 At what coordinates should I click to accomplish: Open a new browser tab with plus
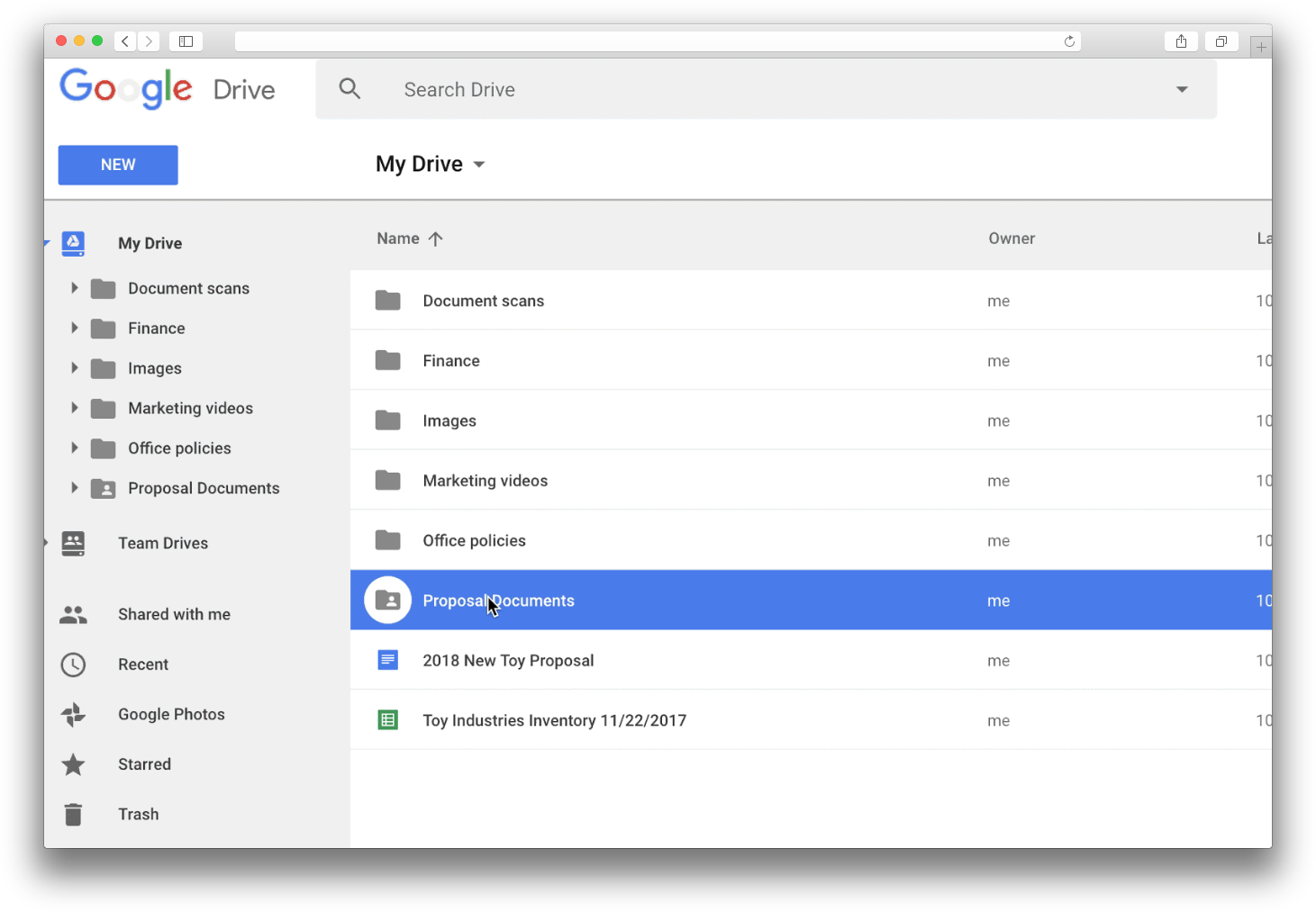click(x=1261, y=47)
